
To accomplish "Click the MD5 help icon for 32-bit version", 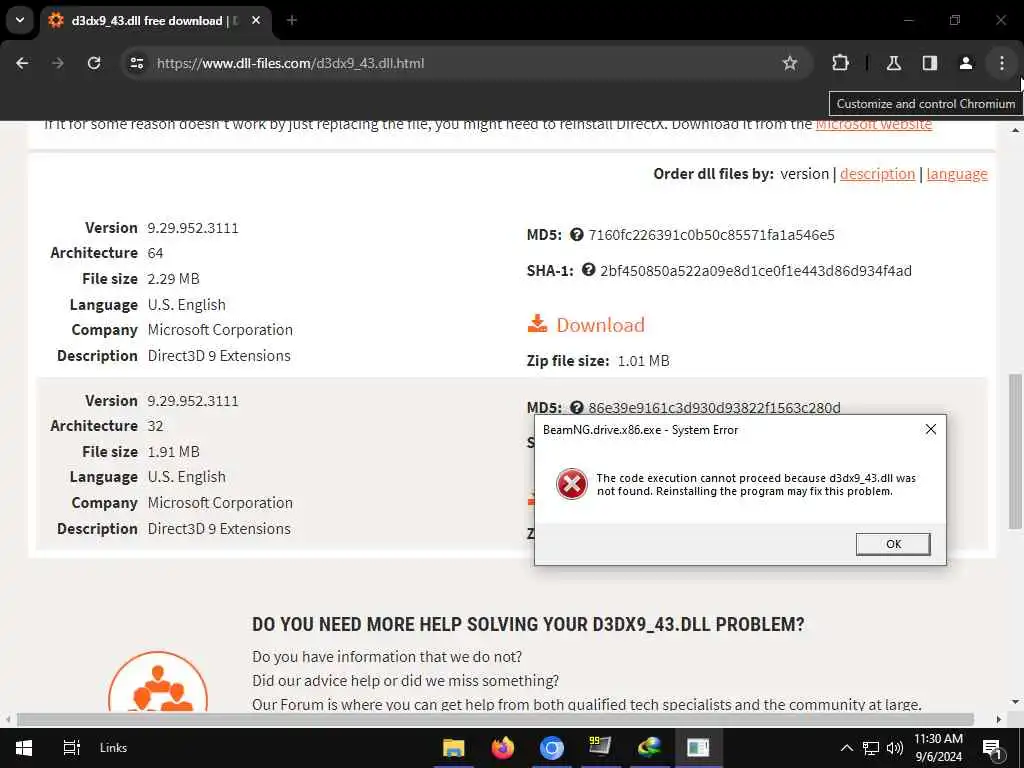I will [x=576, y=408].
